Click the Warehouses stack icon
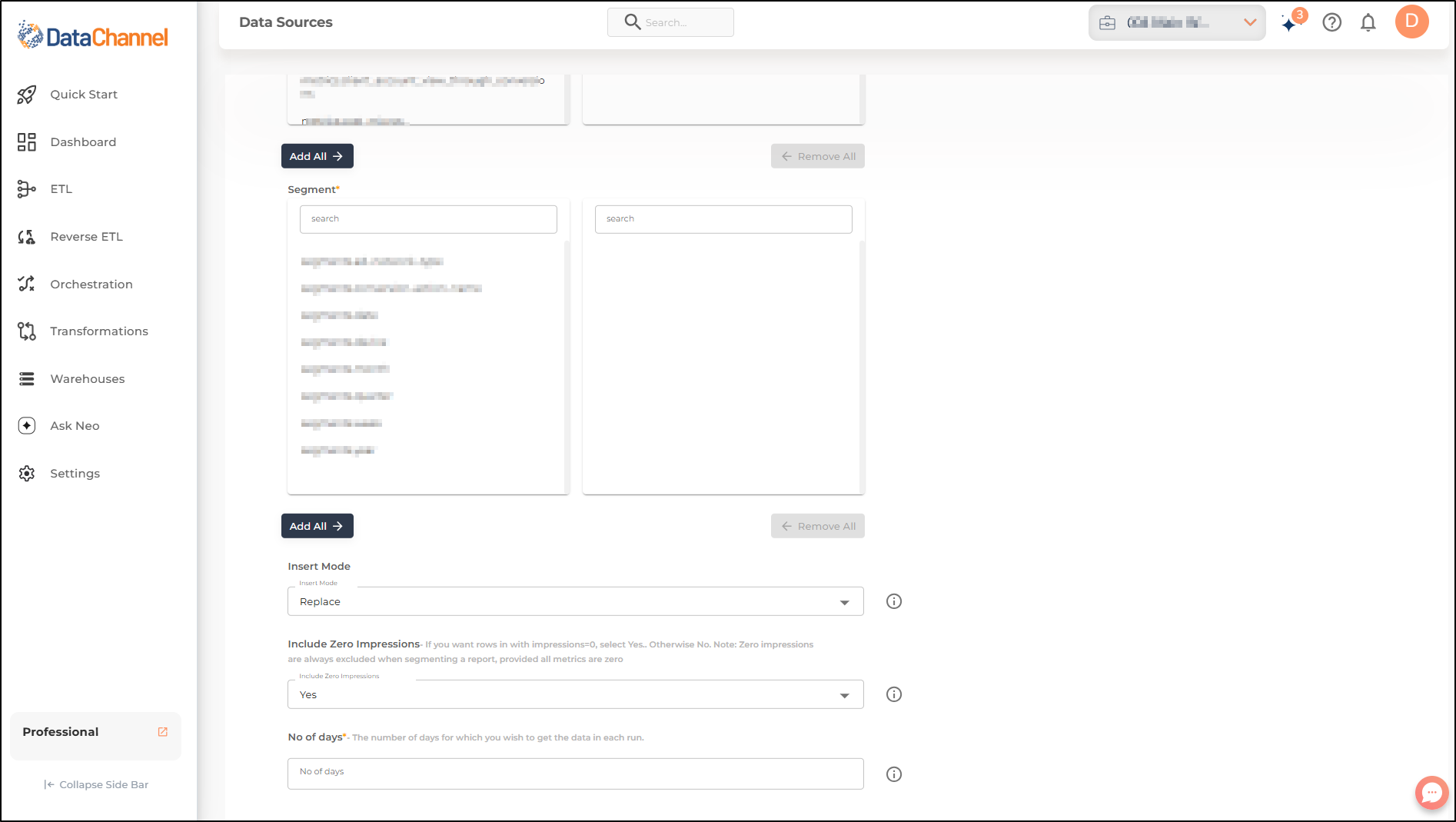 click(x=27, y=379)
